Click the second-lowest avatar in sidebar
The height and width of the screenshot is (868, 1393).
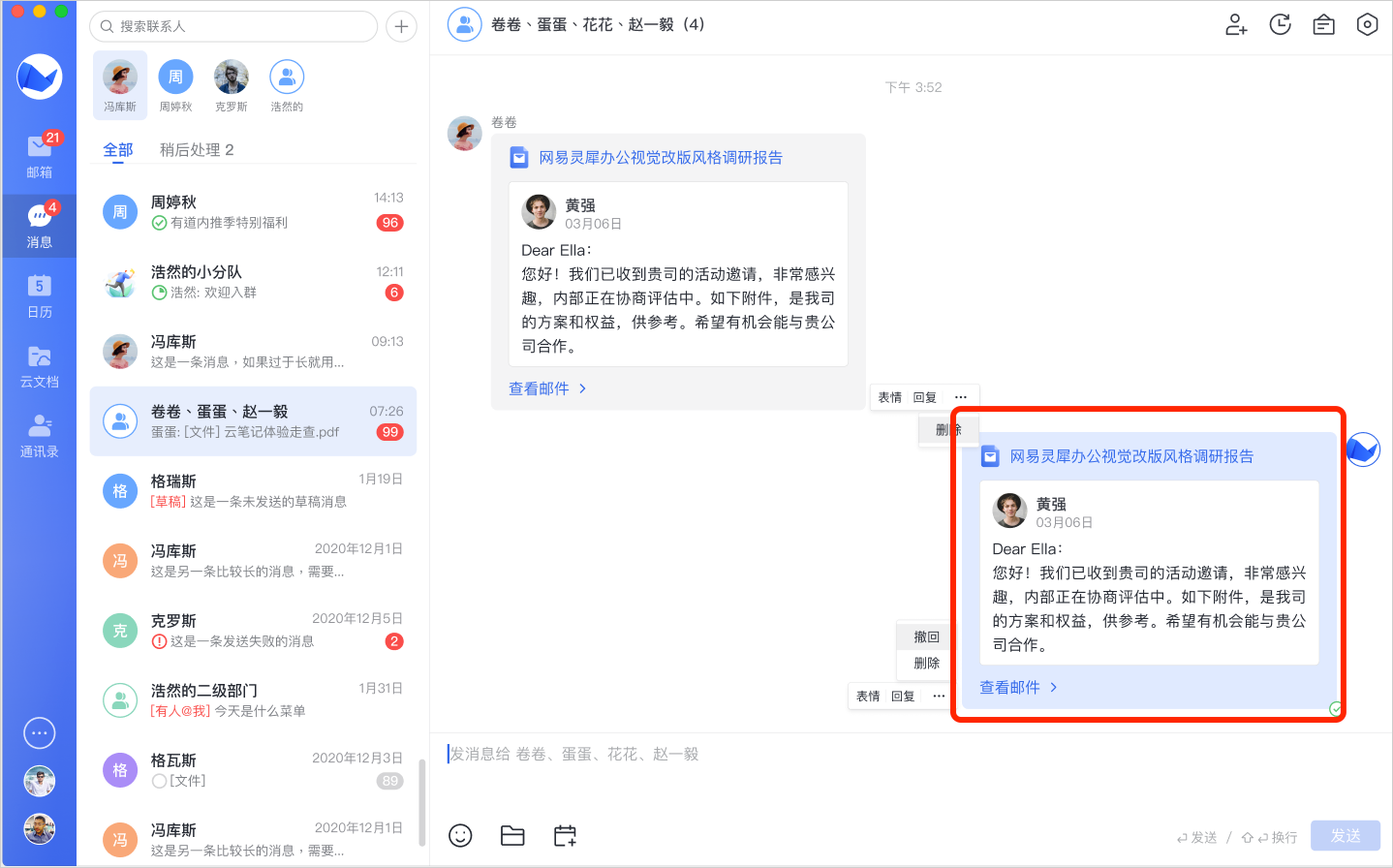pos(40,781)
